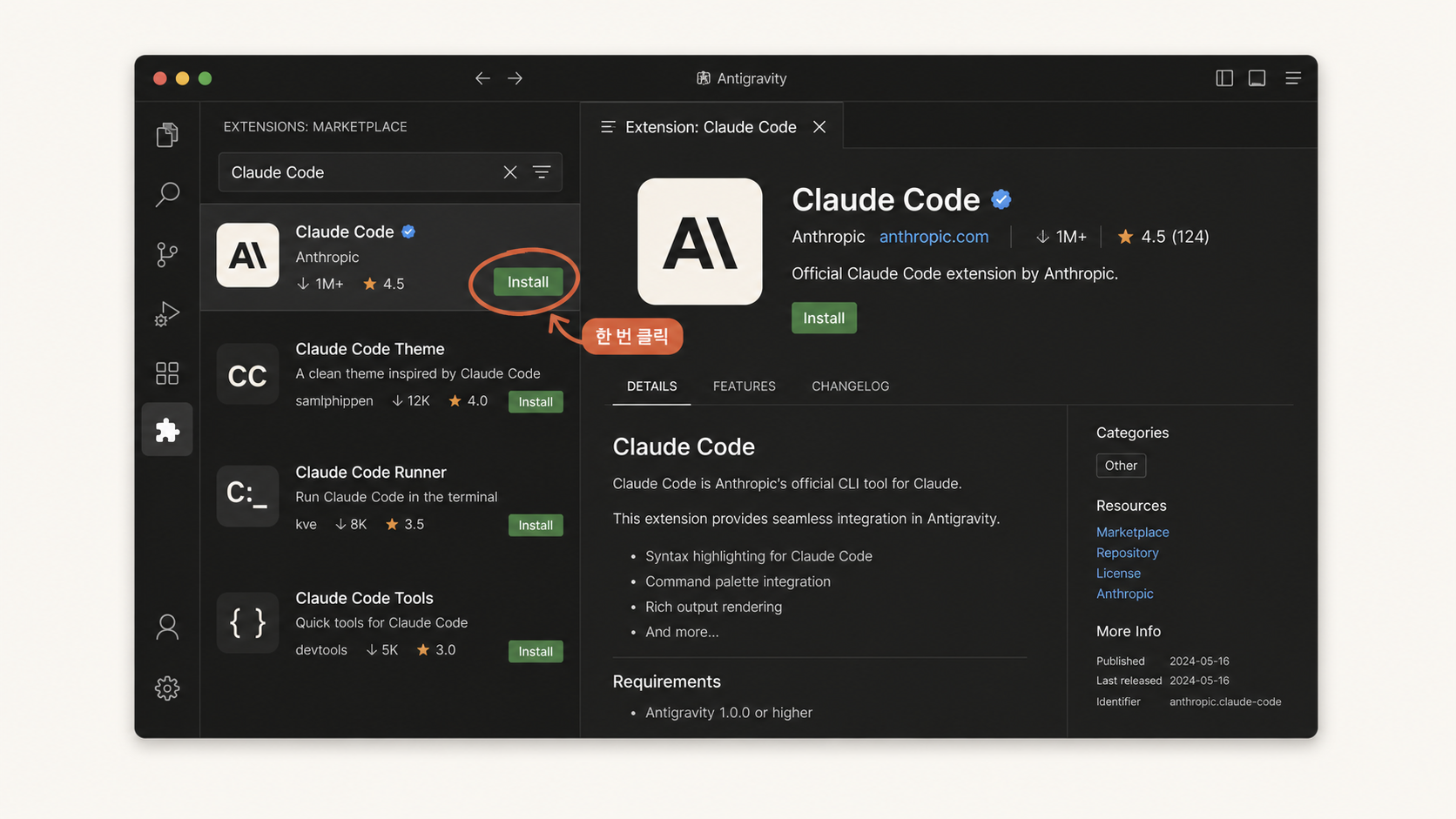Install the Claude Code Tools extension
Image resolution: width=1456 pixels, height=819 pixels.
point(536,651)
